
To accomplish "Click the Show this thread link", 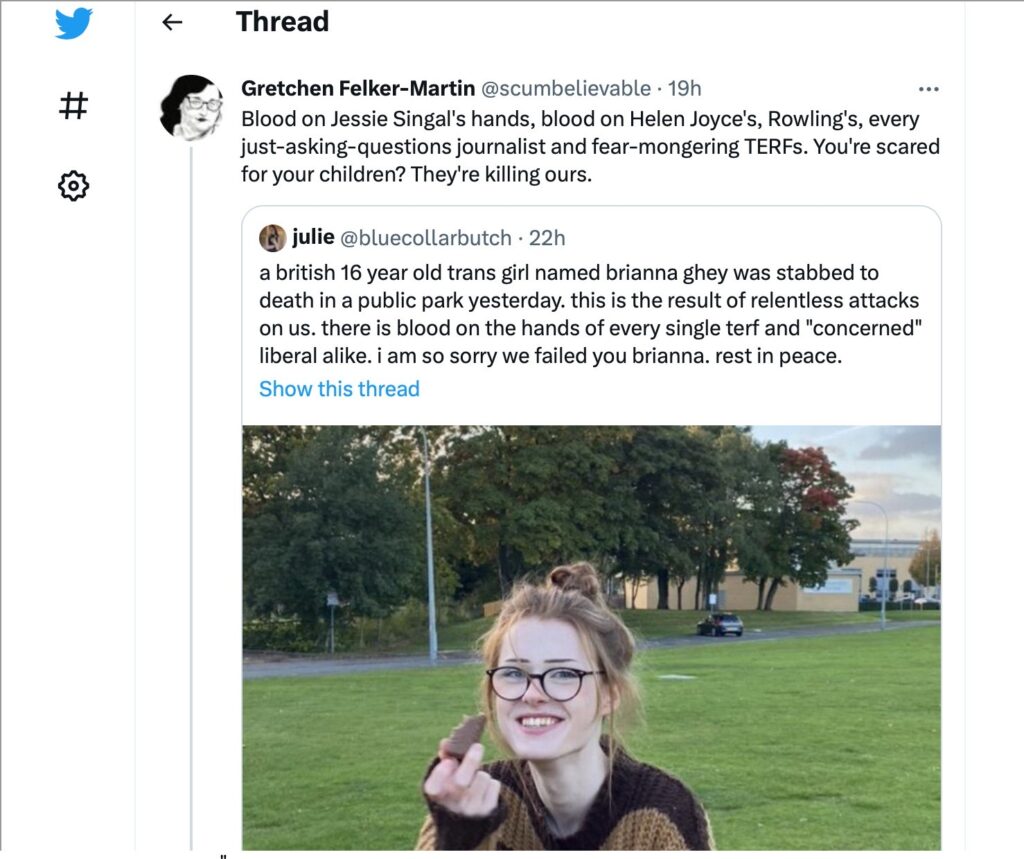I will pyautogui.click(x=339, y=389).
